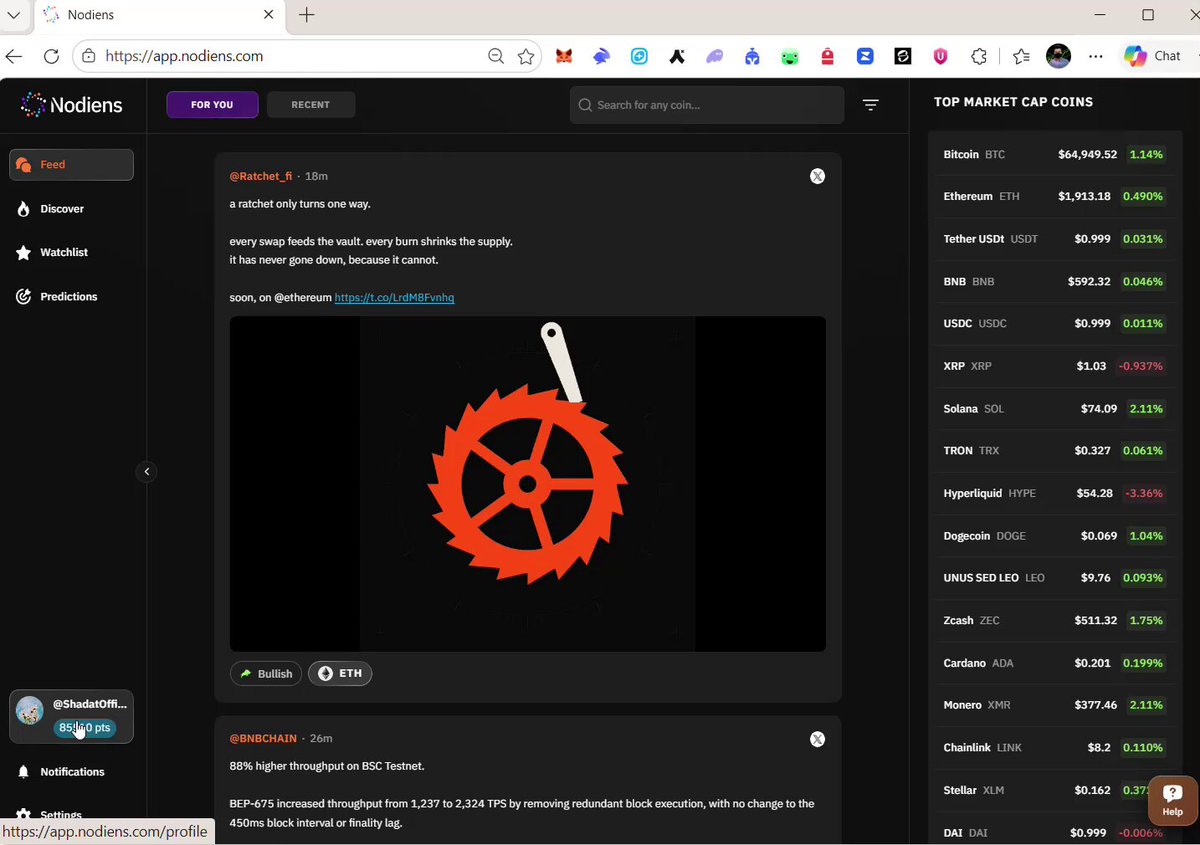Click the Nodiens logo

click(71, 104)
